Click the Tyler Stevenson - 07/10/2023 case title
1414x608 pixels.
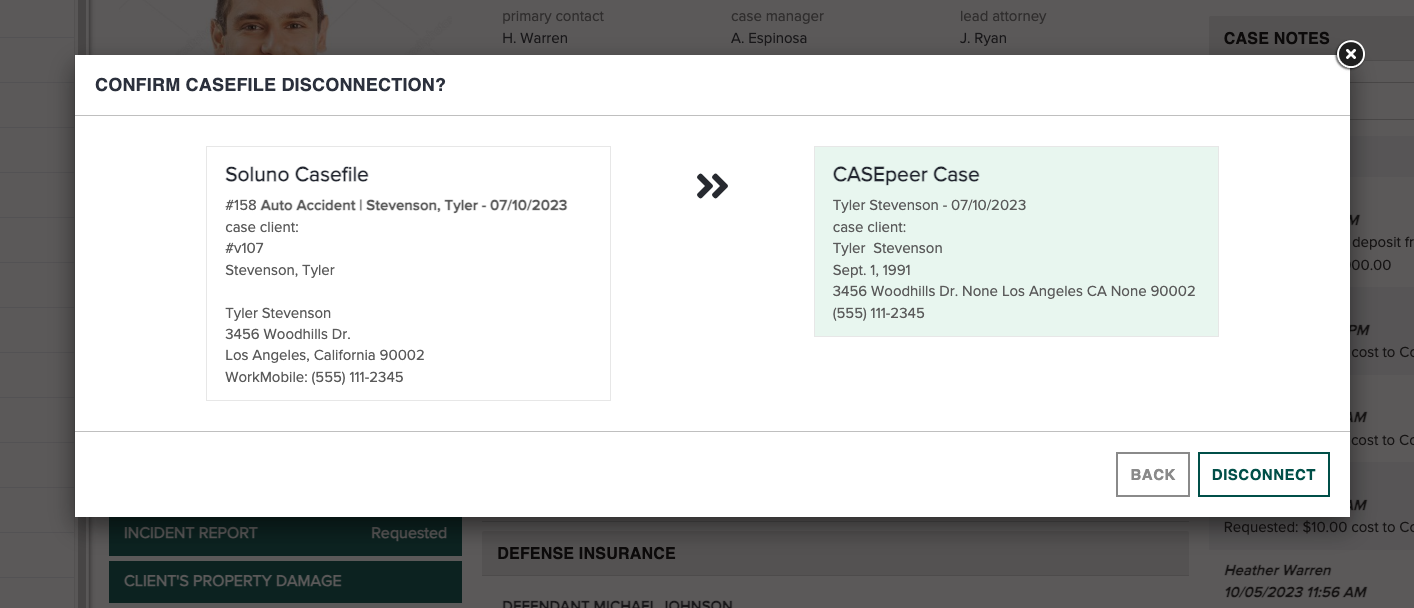(x=930, y=205)
